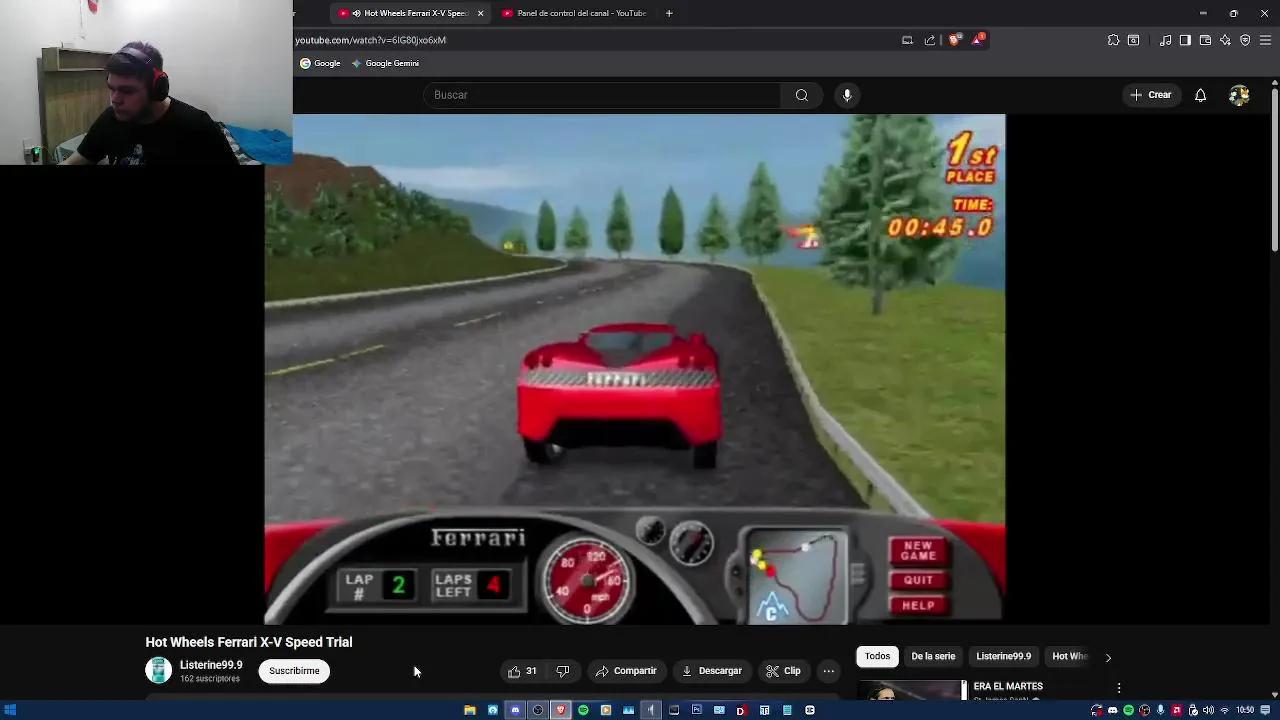Click the Brave Shields lion icon
This screenshot has height=720, width=1280.
(x=954, y=40)
